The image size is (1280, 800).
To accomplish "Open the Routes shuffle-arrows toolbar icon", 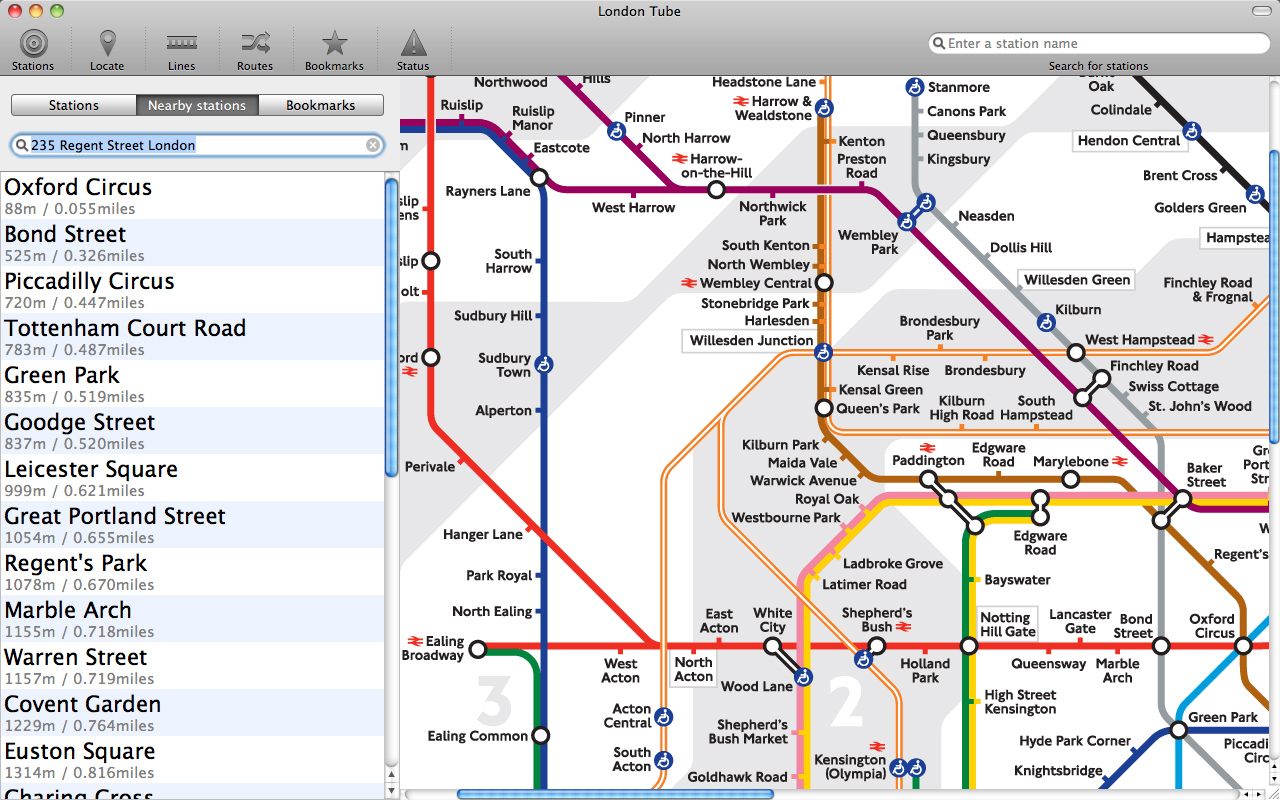I will [x=254, y=44].
